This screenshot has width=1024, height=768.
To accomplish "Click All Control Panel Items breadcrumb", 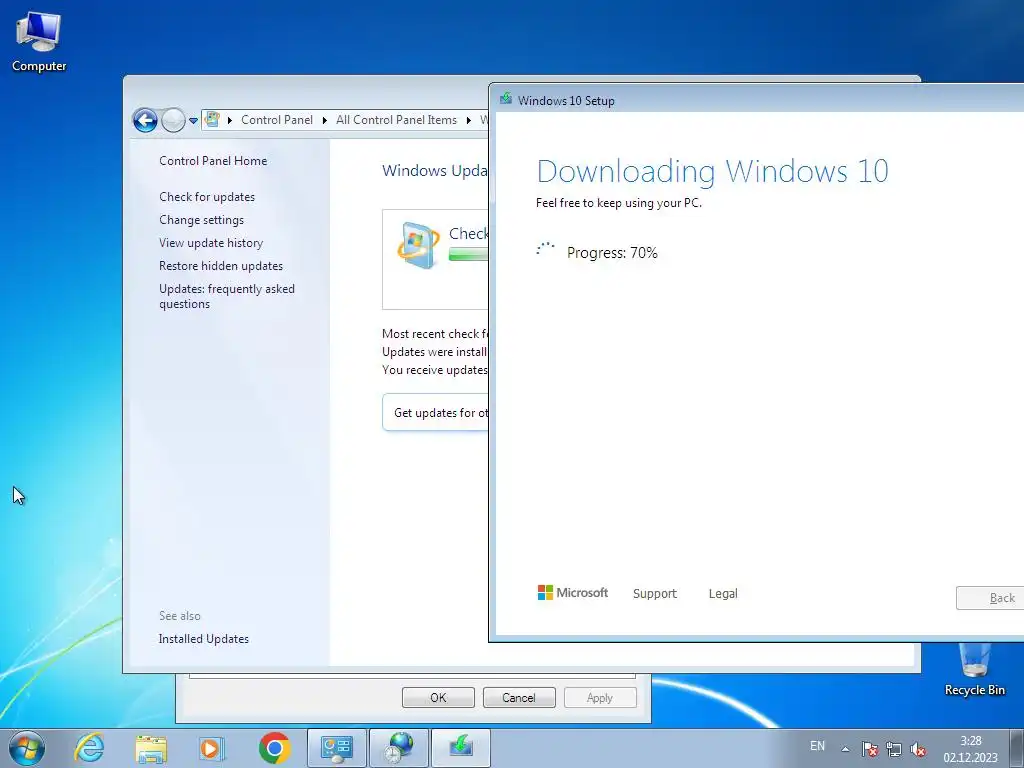I will coord(396,120).
